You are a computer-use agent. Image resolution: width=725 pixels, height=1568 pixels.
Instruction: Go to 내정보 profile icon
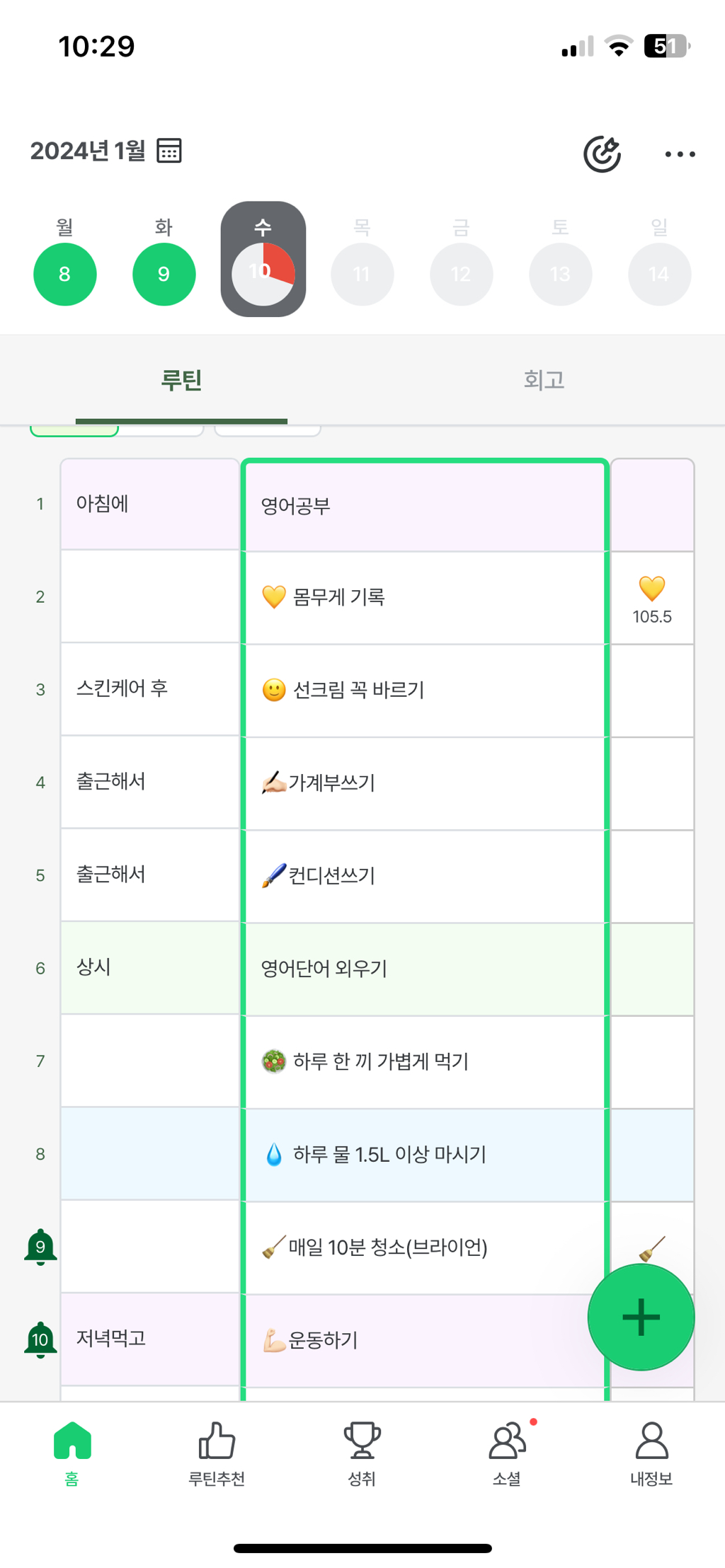click(651, 1441)
